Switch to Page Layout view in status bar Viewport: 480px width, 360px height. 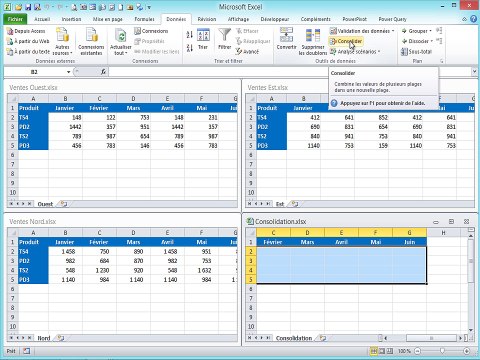point(382,351)
